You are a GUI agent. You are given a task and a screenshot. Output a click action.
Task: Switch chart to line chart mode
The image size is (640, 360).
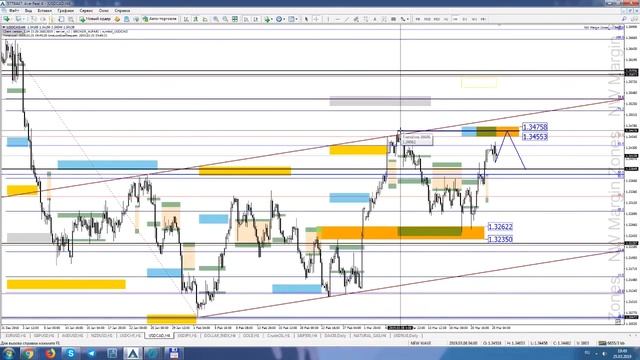click(x=205, y=19)
